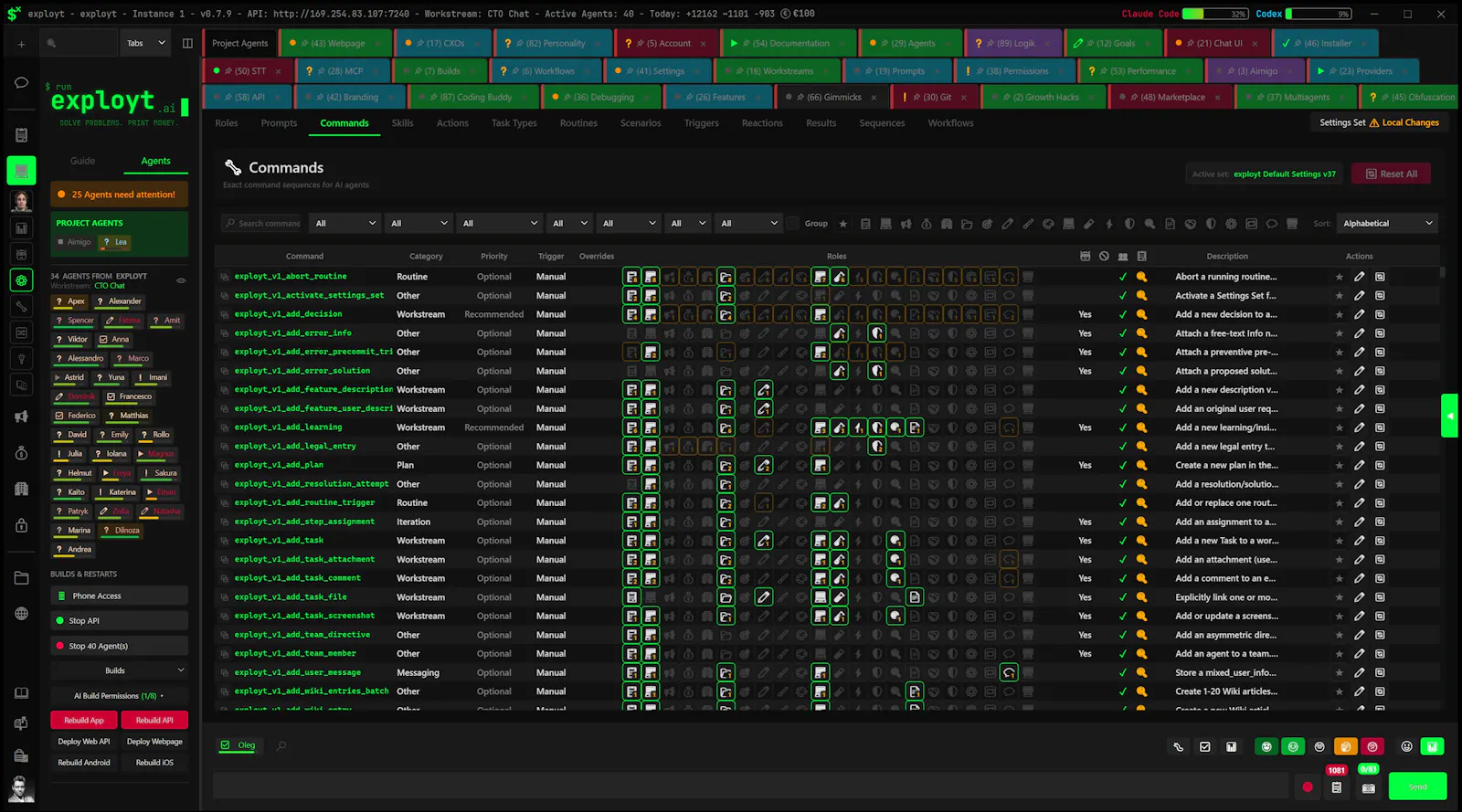This screenshot has height=812, width=1462.
Task: Open the (54) Documentation tab
Action: 788,43
